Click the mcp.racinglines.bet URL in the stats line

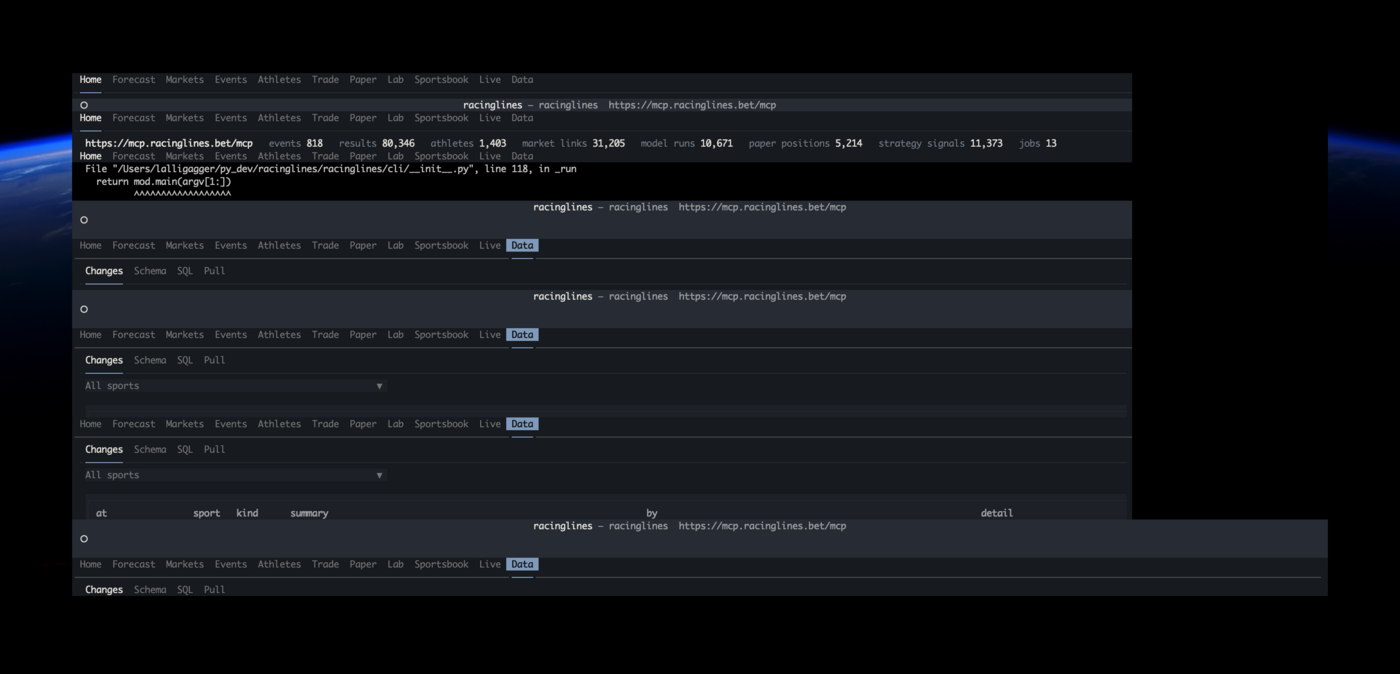[x=169, y=143]
